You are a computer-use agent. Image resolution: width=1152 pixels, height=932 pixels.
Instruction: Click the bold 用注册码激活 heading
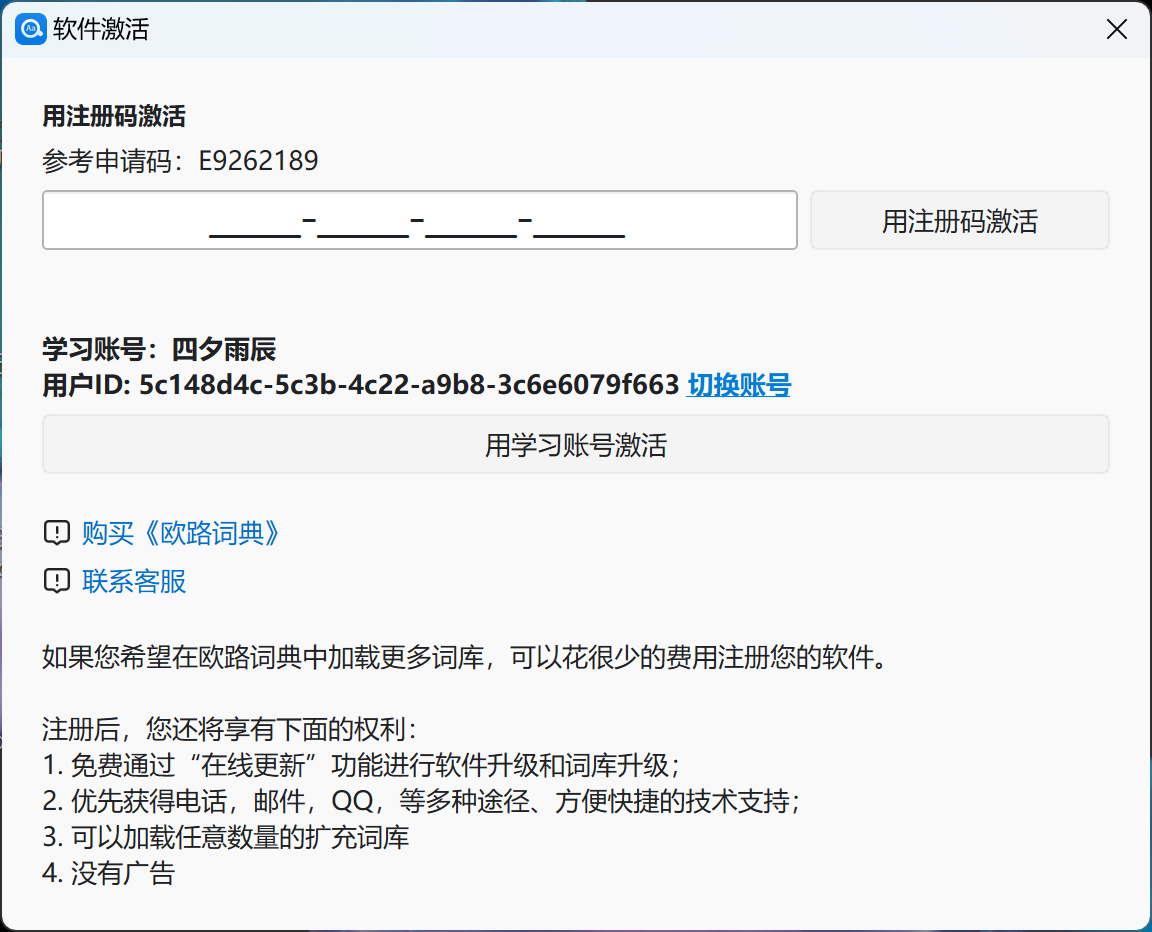pyautogui.click(x=114, y=116)
